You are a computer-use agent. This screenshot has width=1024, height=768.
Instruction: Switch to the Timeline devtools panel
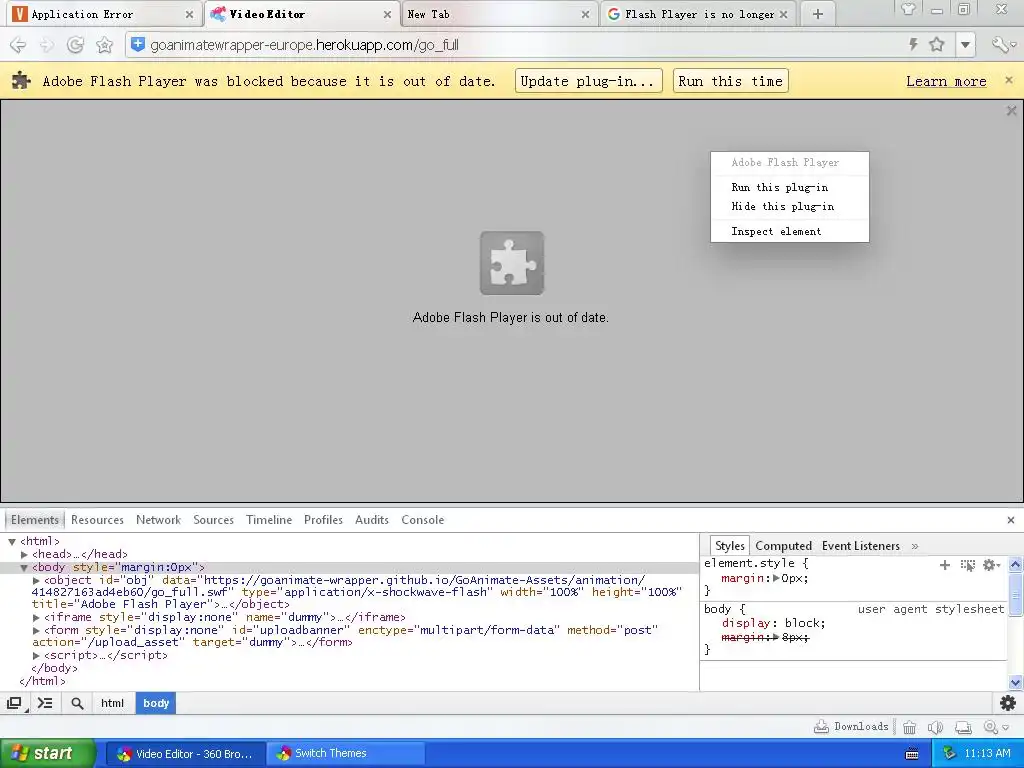(x=268, y=520)
